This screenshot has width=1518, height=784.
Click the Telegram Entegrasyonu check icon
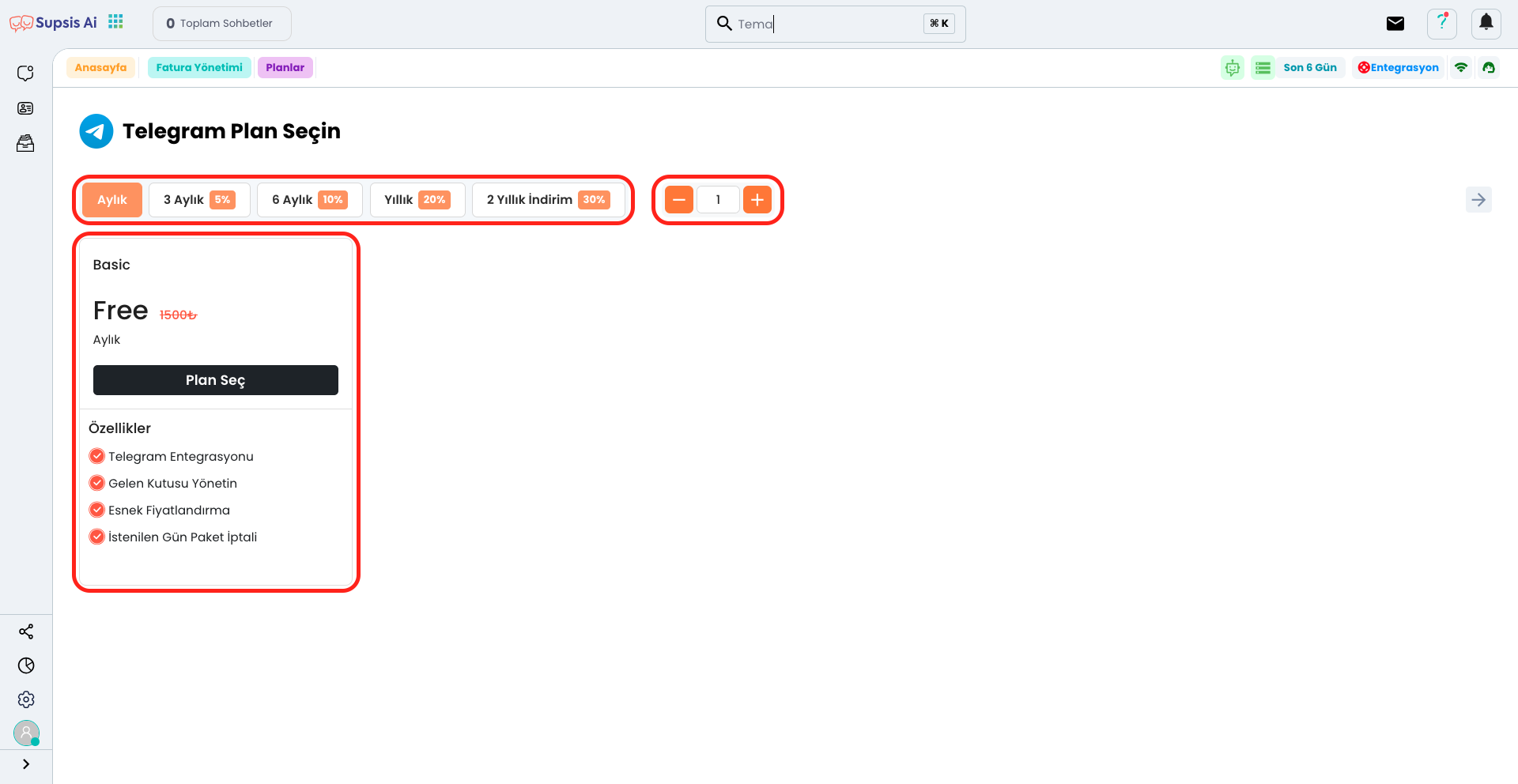coord(97,456)
